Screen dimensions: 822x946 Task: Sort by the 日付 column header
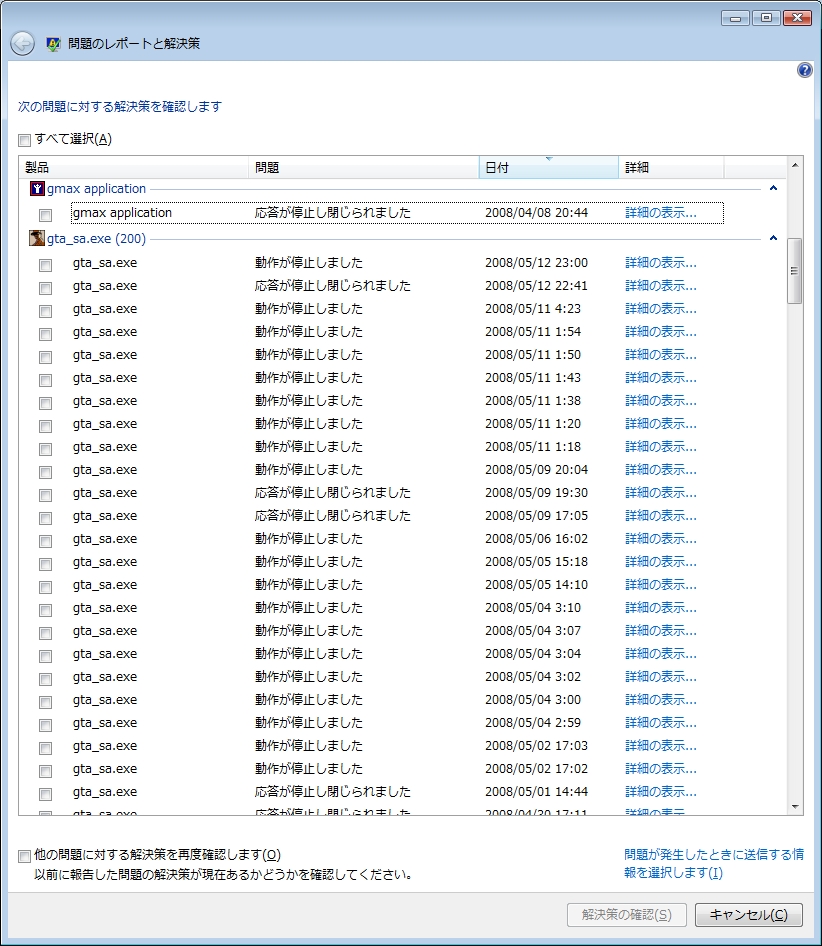[548, 168]
